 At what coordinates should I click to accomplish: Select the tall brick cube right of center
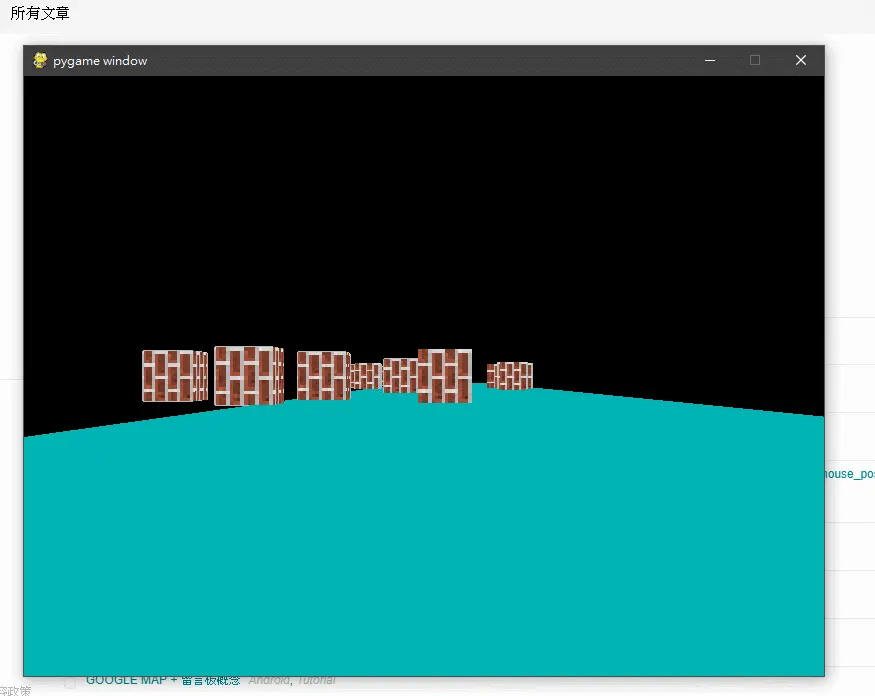(x=445, y=376)
